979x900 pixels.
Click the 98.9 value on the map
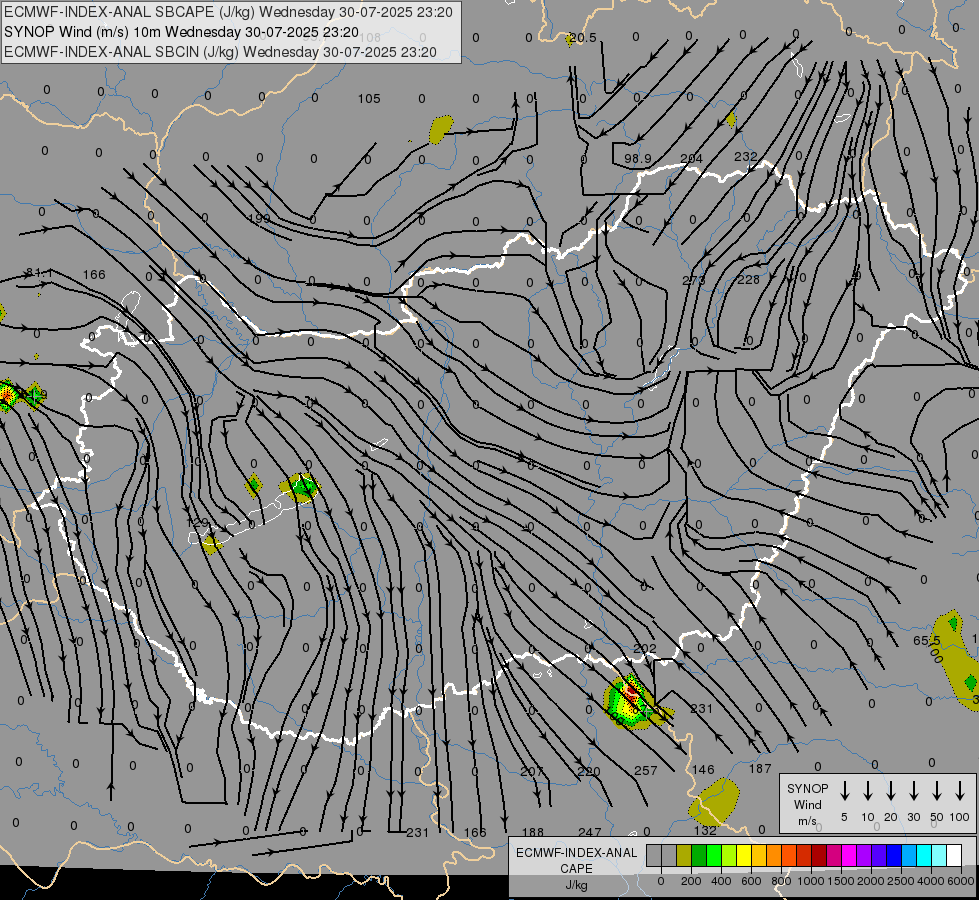tap(637, 159)
